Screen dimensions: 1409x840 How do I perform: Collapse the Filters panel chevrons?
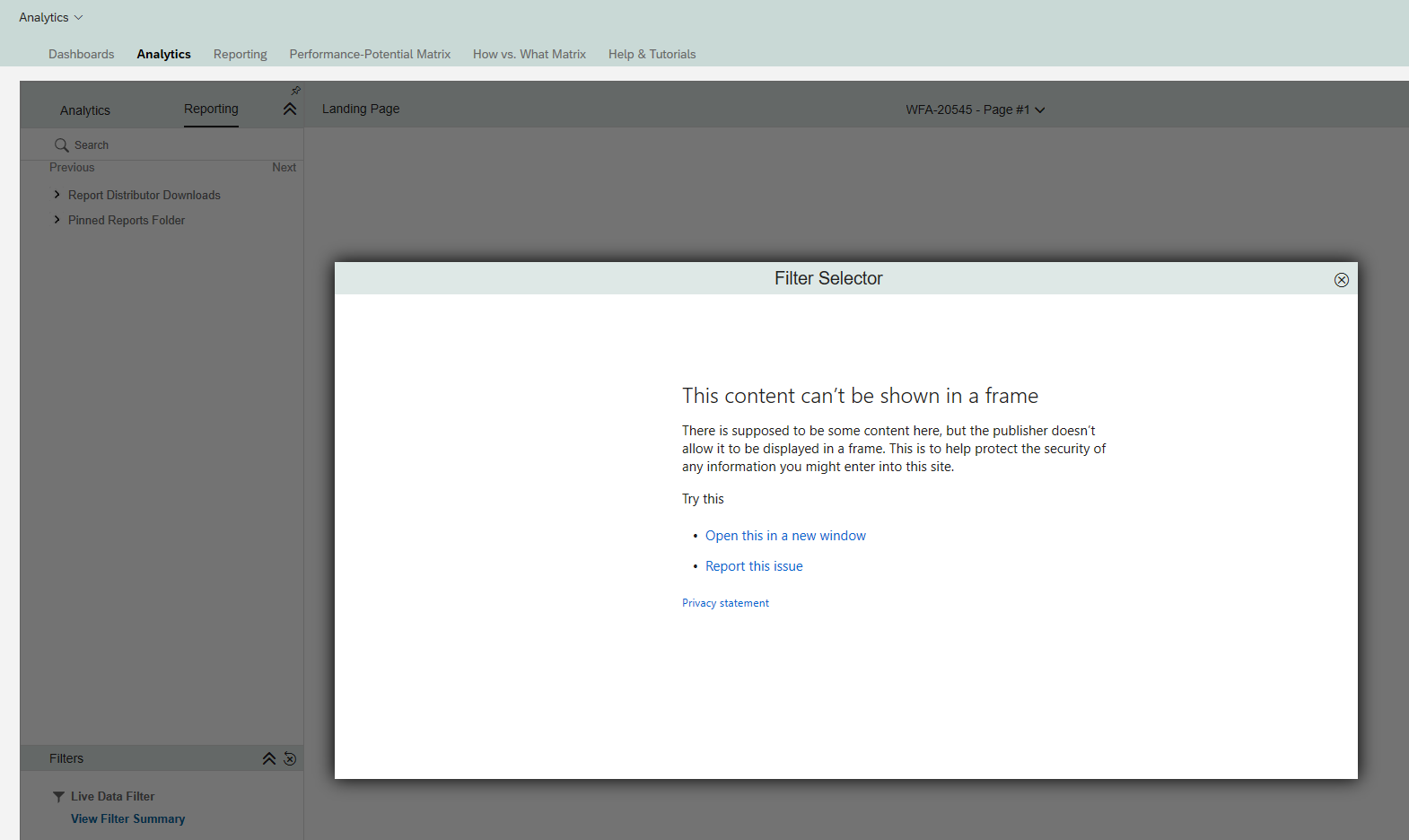(269, 758)
